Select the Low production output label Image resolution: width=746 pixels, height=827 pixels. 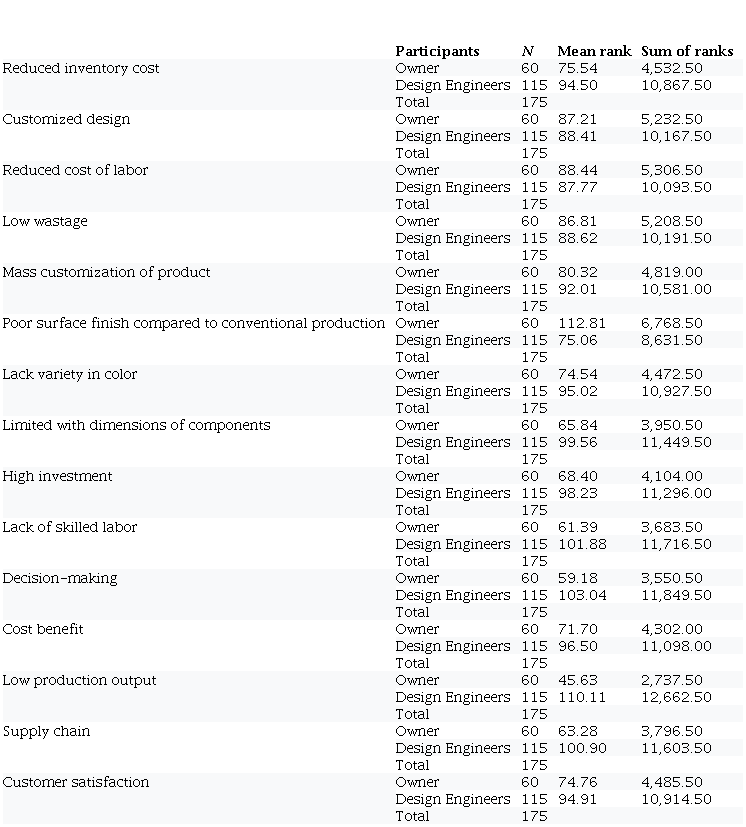point(79,680)
